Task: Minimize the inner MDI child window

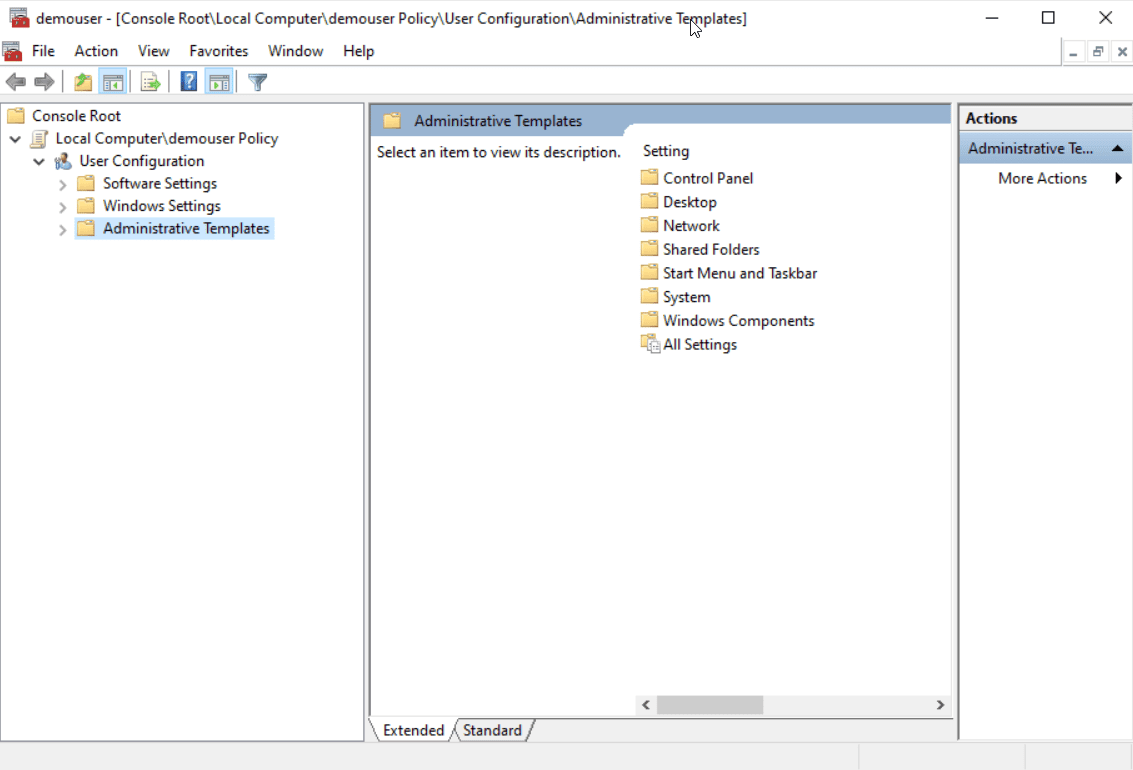Action: [x=1073, y=51]
